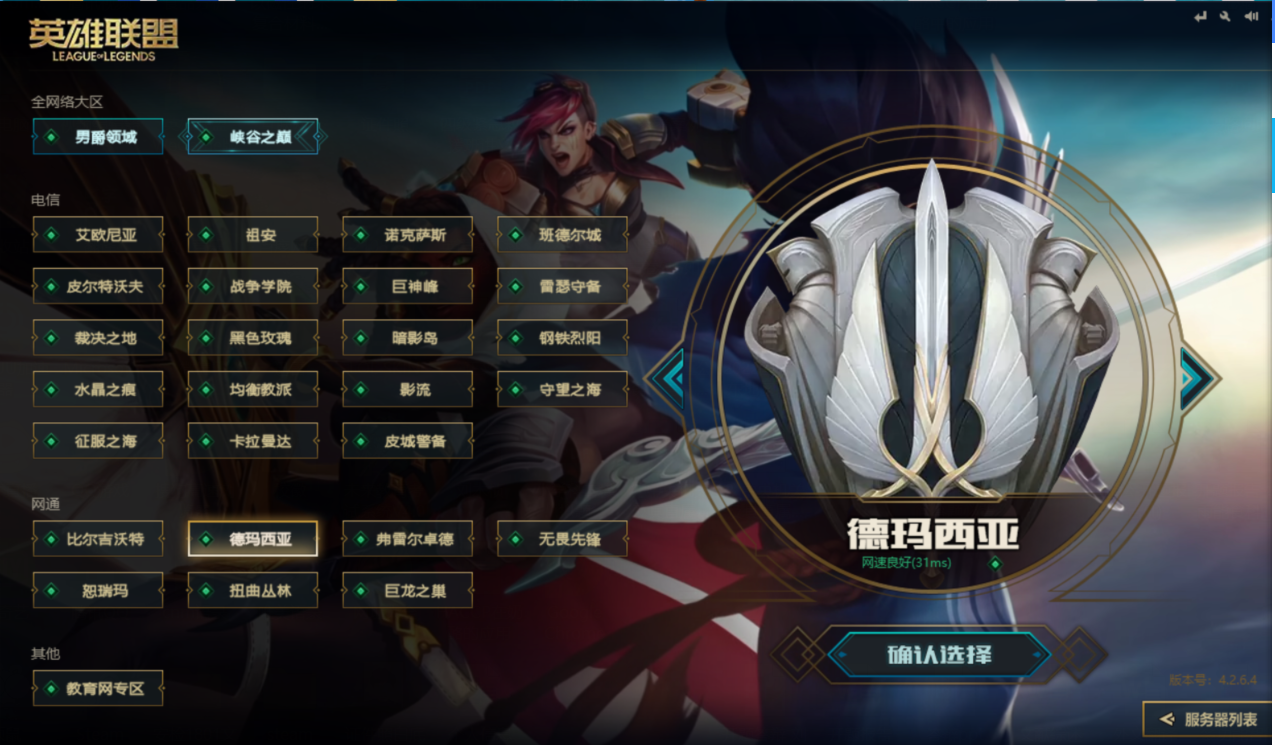Select the 祖安 server
Screen dimensions: 1275x745
click(253, 235)
